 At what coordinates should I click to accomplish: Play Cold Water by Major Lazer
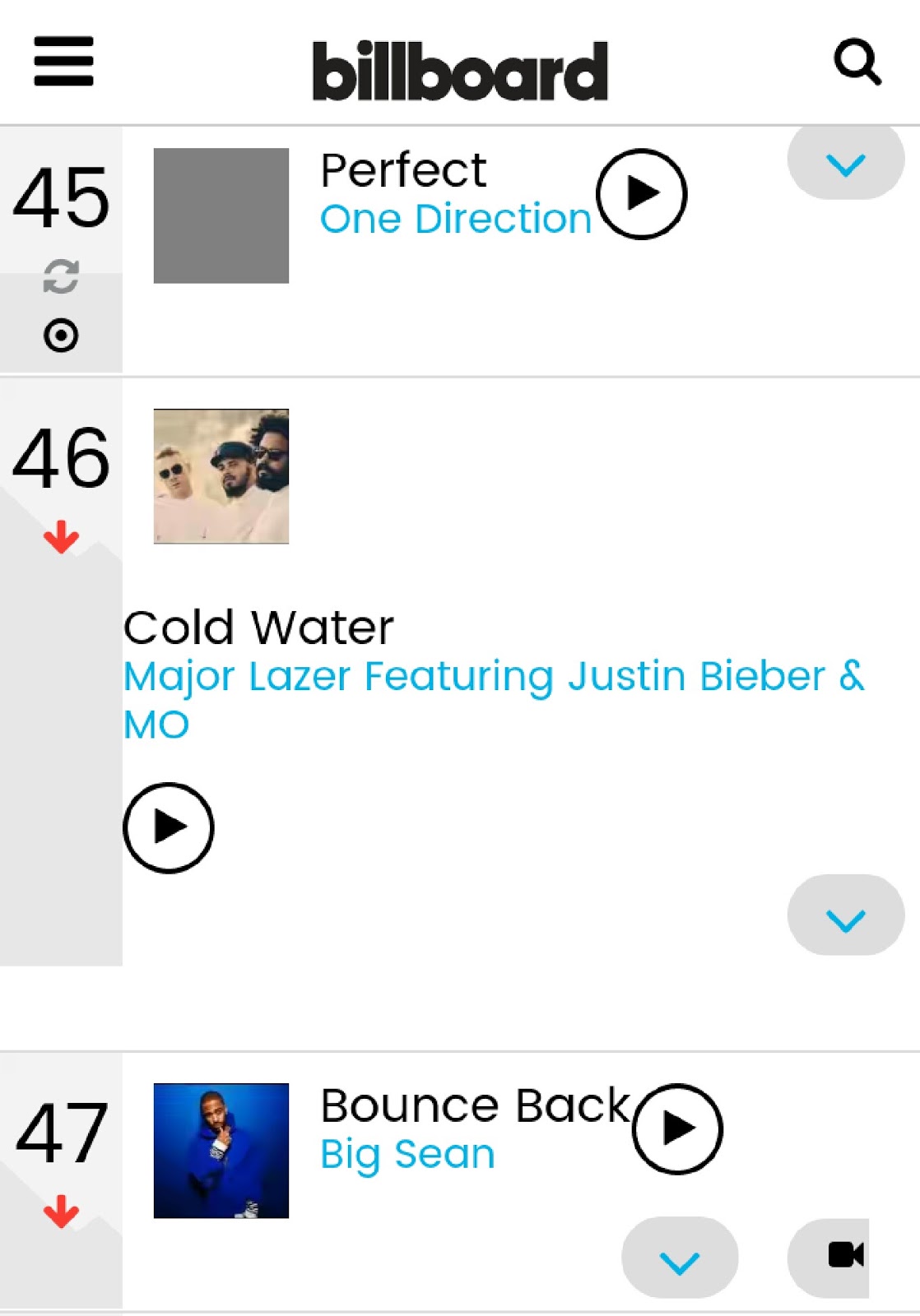coord(169,827)
